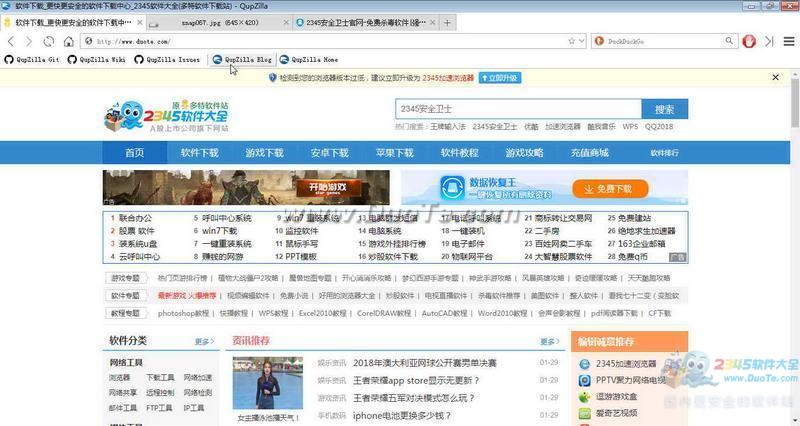Screen dimensions: 800x426
Task: Dismiss the browser upgrade notice bar
Action: (x=776, y=78)
